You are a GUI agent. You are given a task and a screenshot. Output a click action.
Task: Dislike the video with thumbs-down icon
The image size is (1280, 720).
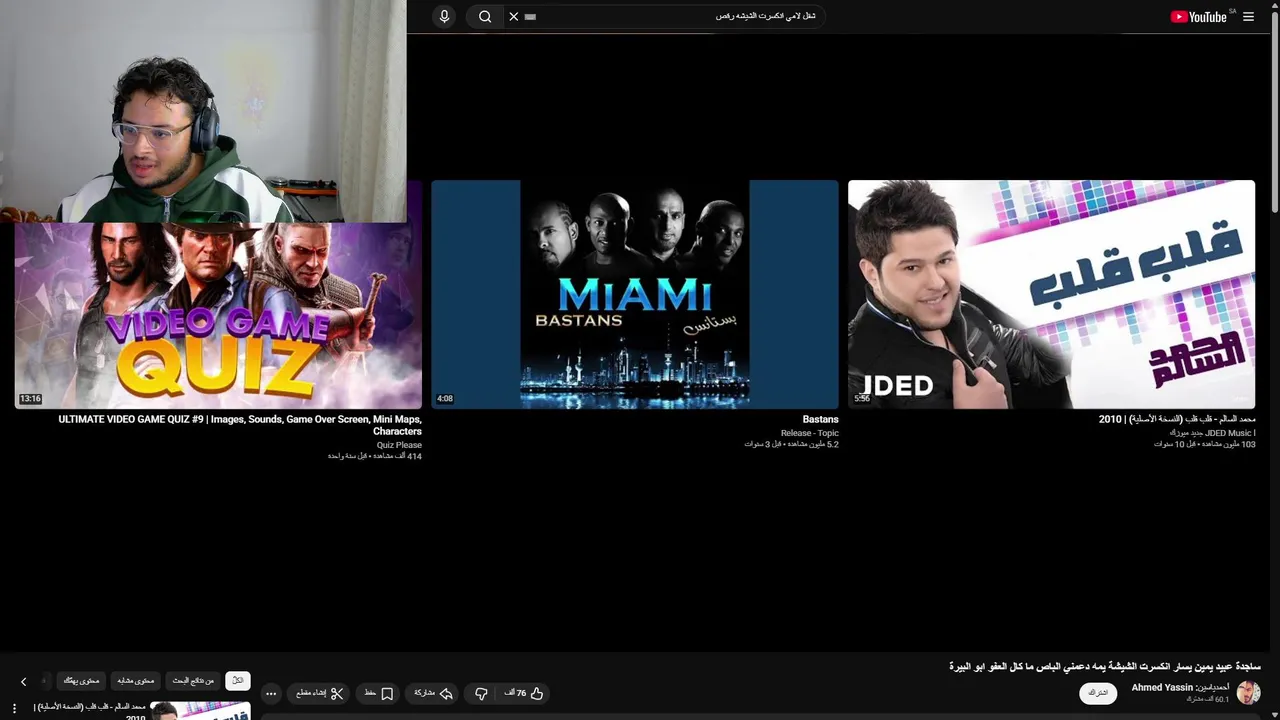pyautogui.click(x=481, y=693)
